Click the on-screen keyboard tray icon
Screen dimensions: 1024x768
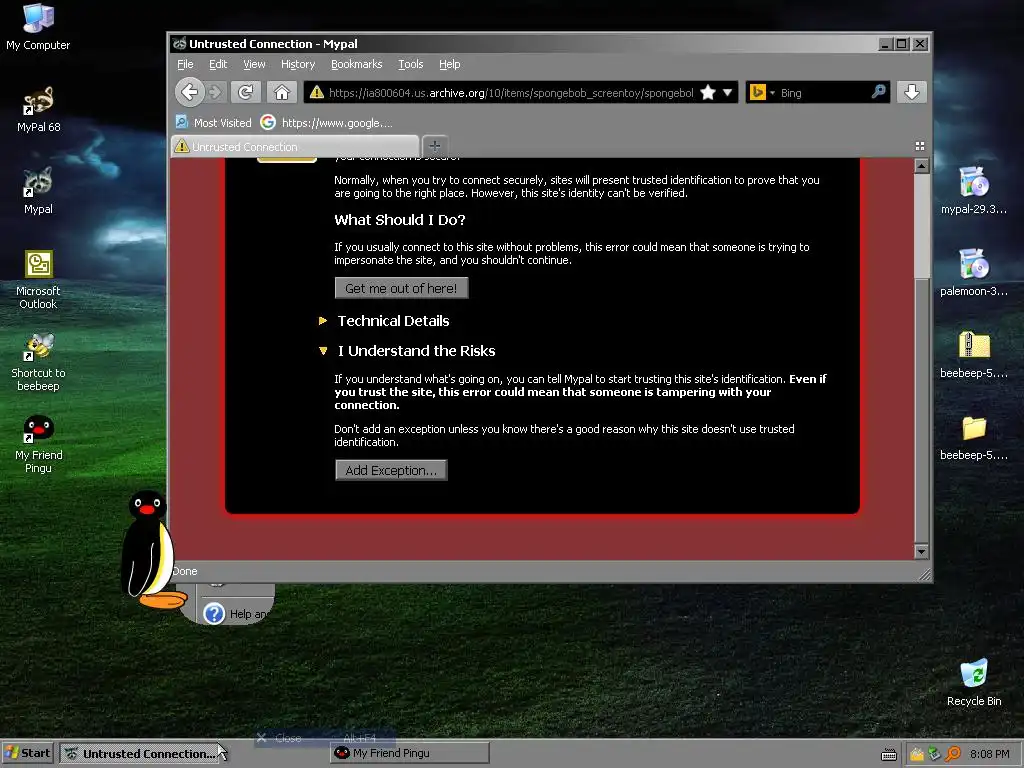(x=888, y=754)
